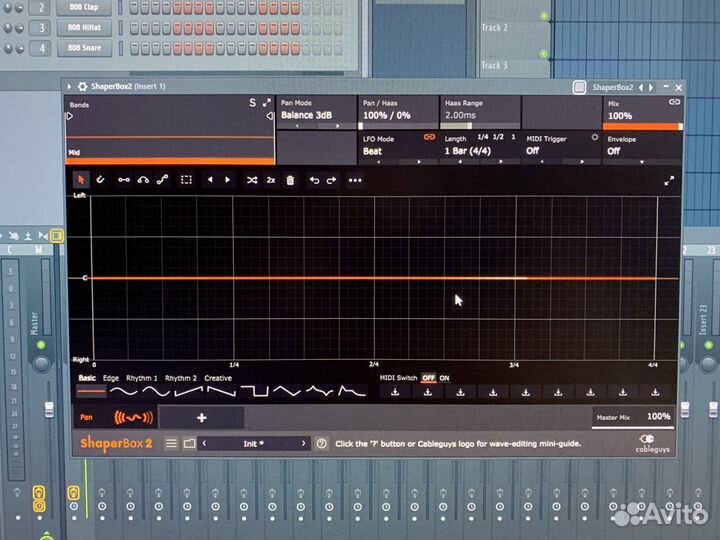Load the triangle dip wave preset
The width and height of the screenshot is (720, 540).
(x=287, y=392)
